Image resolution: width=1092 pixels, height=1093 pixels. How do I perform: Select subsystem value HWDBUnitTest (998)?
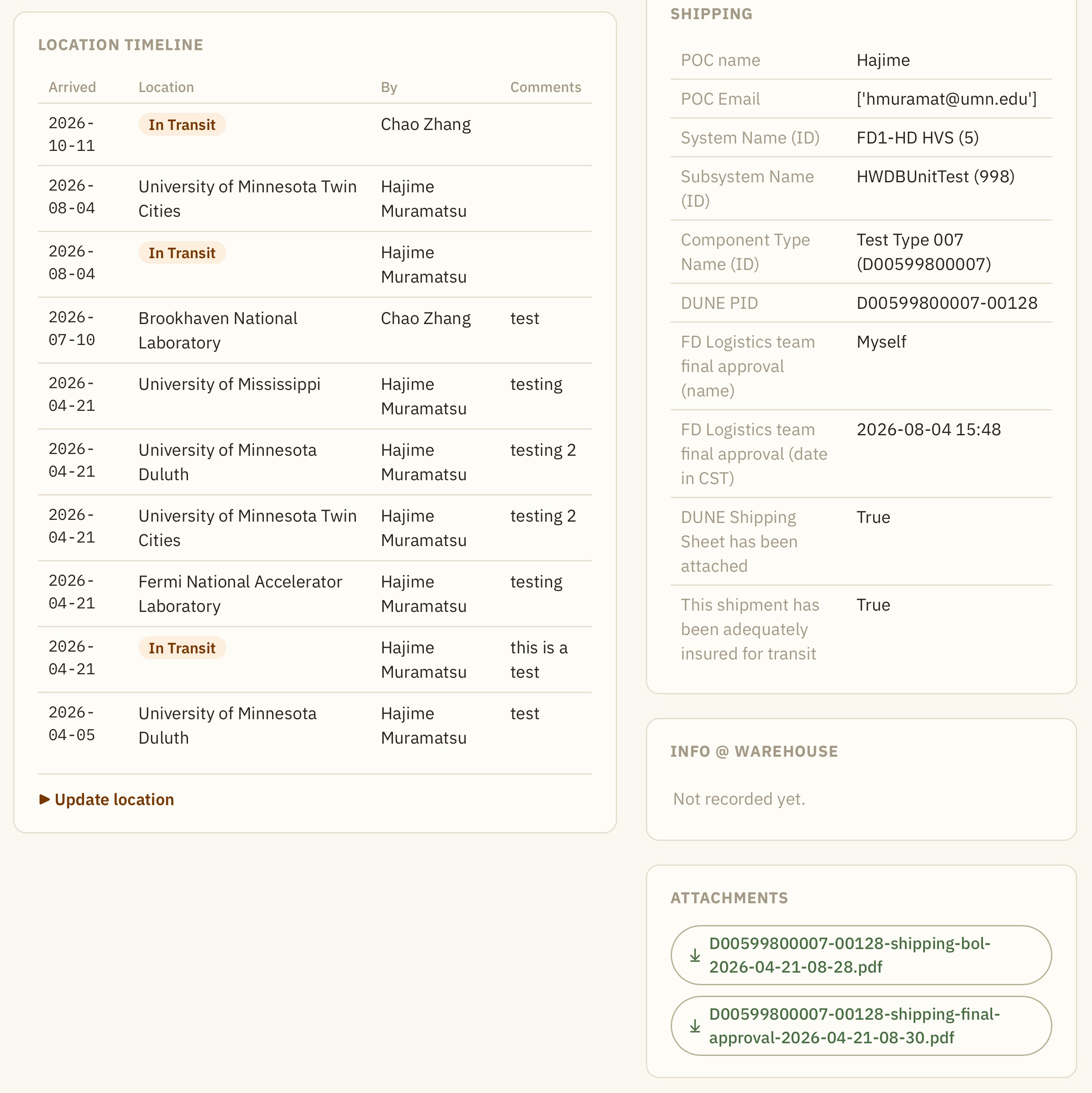pos(935,177)
